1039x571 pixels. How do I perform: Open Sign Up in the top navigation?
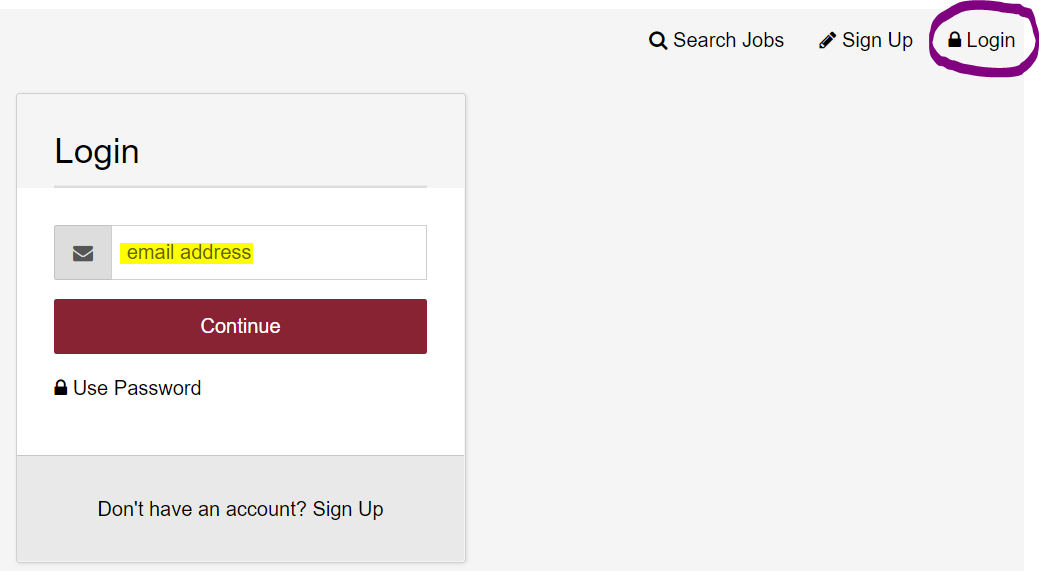click(866, 40)
